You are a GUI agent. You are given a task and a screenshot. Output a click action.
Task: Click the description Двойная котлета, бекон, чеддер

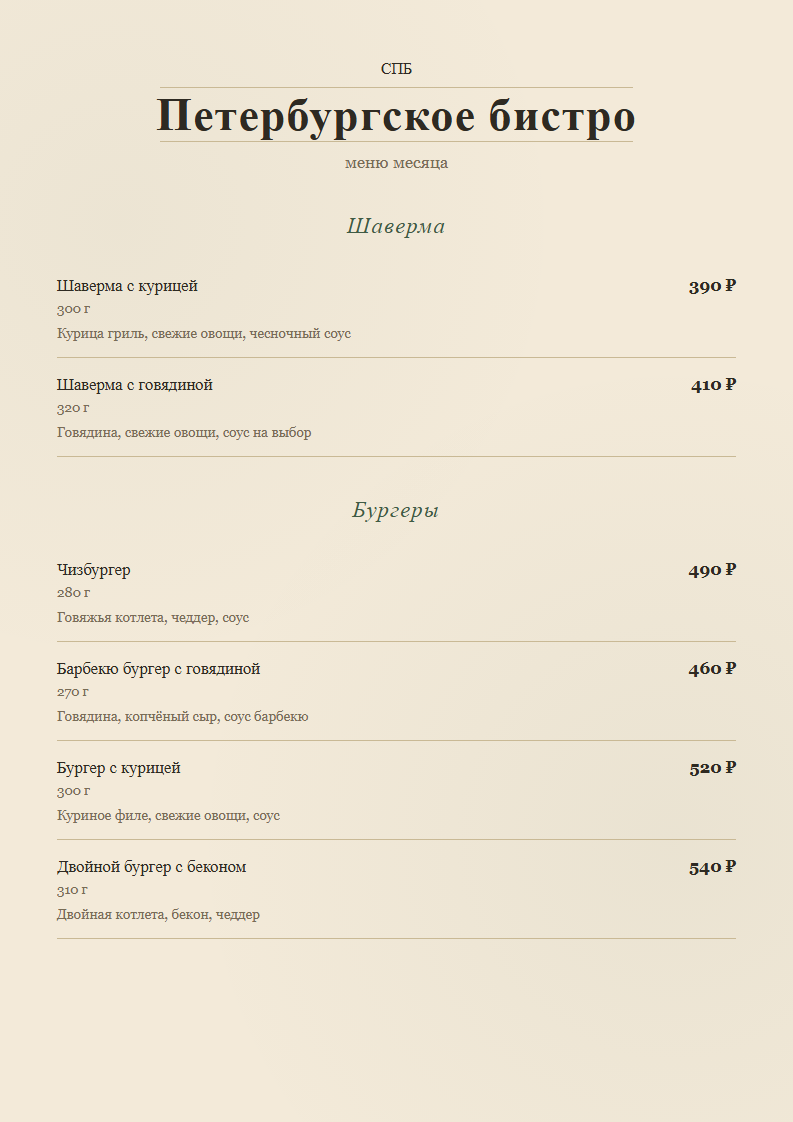pos(158,914)
